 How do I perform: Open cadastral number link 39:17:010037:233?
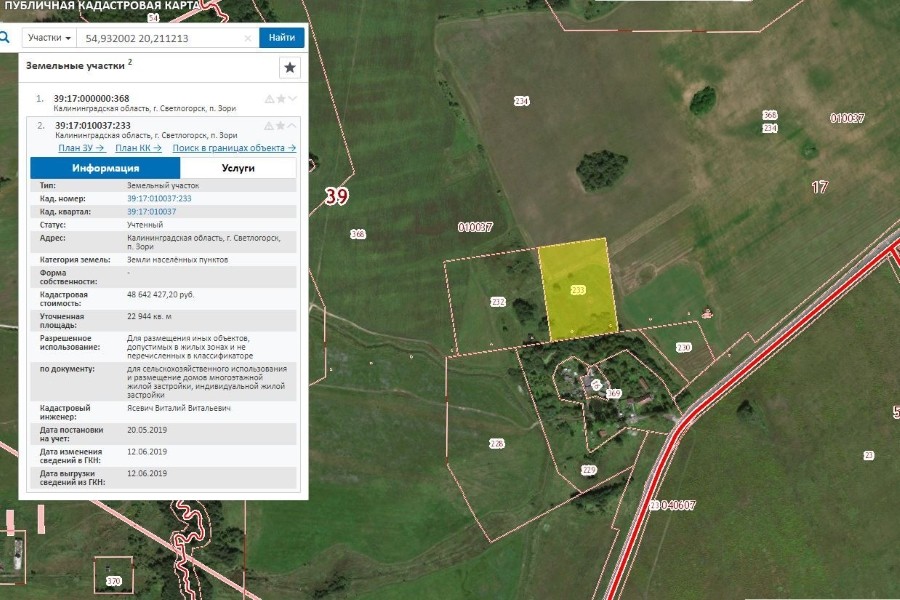click(159, 199)
